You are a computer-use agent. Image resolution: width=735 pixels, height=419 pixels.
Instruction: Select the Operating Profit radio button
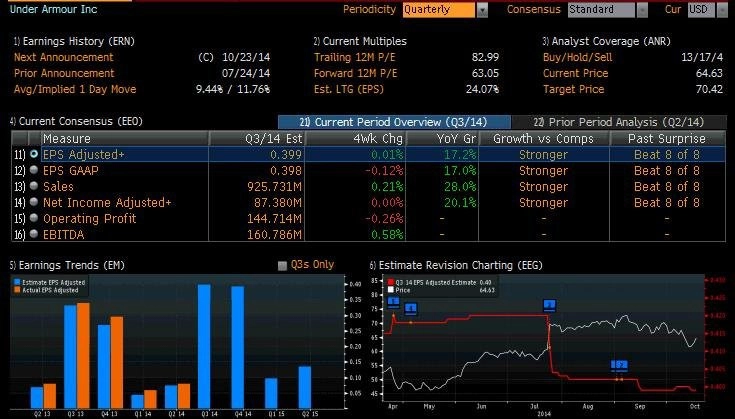(34, 218)
